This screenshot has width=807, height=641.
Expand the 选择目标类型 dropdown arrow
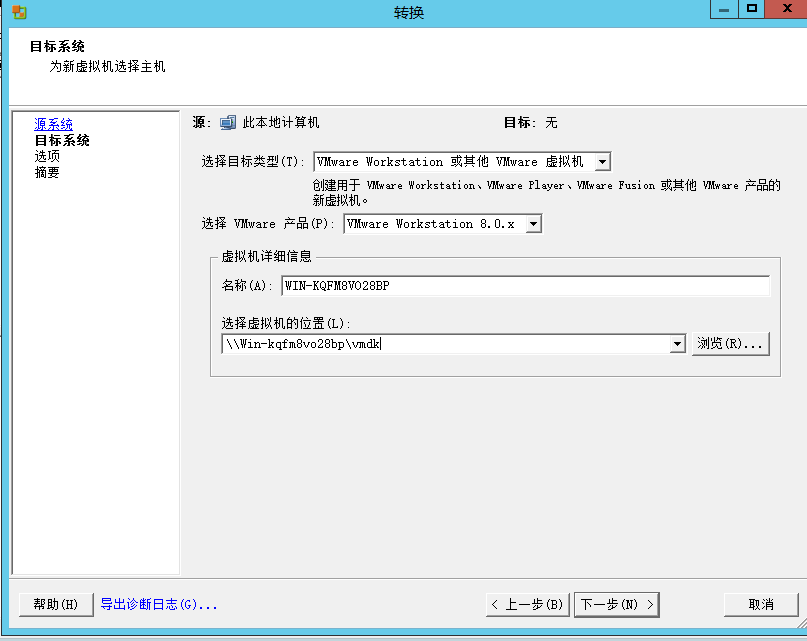click(x=602, y=162)
